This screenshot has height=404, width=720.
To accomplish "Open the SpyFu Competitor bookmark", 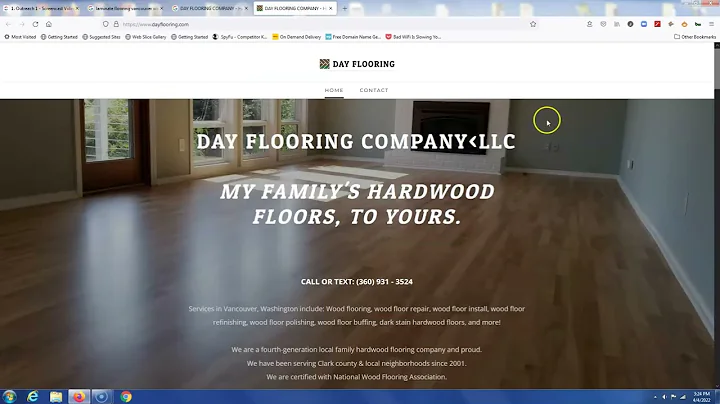I will coord(240,37).
